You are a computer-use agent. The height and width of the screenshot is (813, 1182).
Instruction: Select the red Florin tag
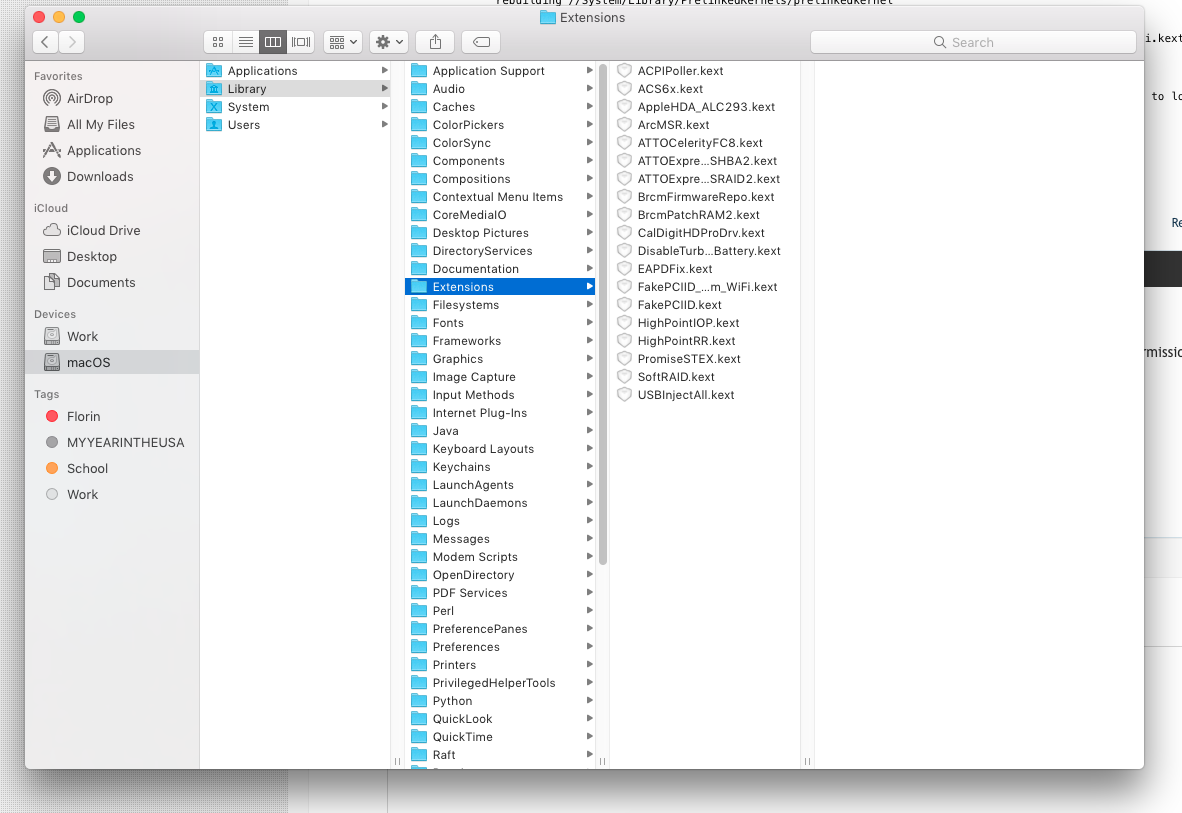click(83, 416)
